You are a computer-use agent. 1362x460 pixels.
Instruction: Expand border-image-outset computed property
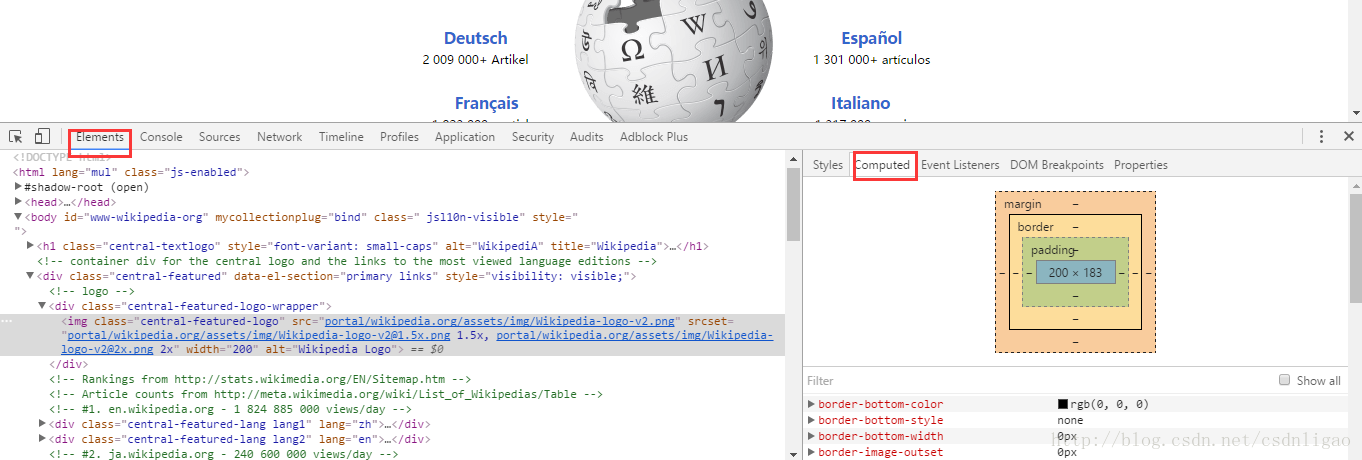click(x=812, y=453)
